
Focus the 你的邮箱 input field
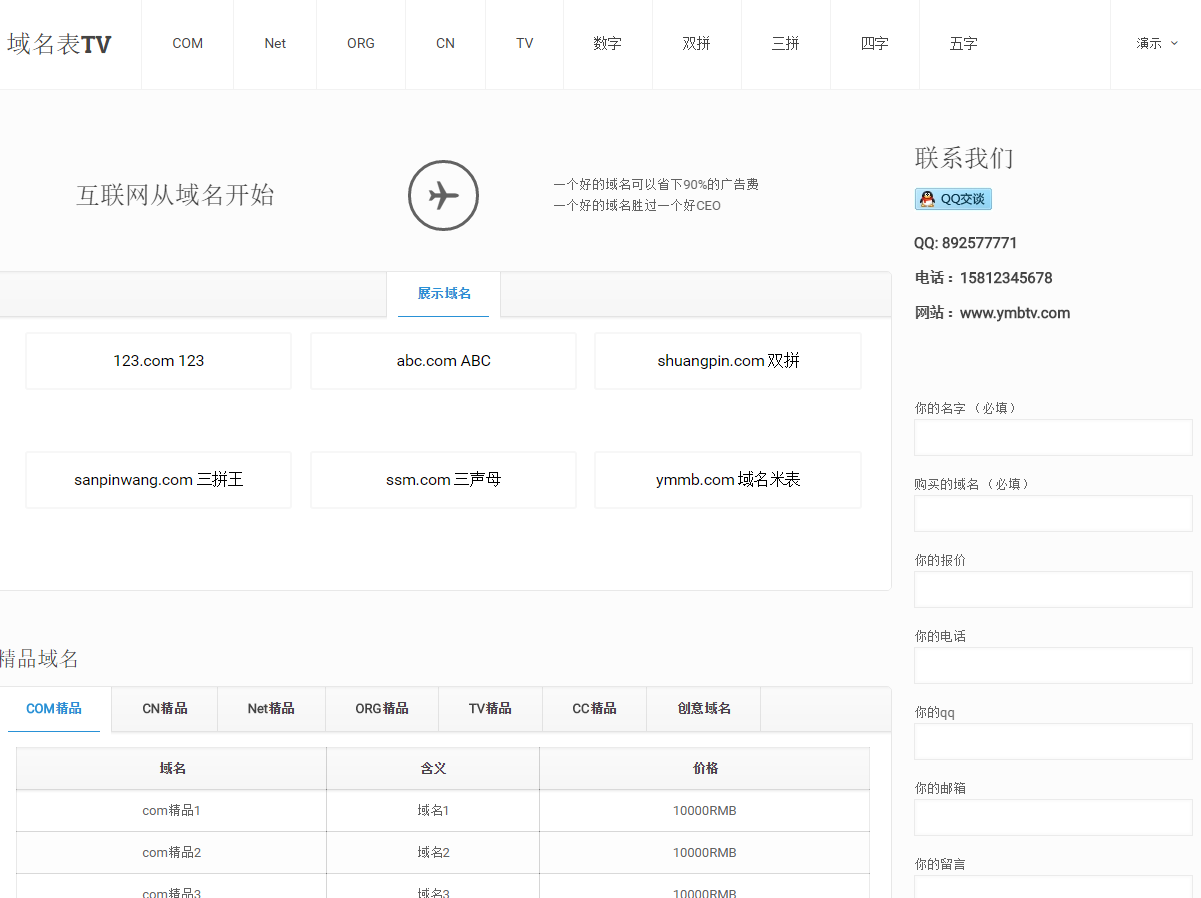(x=1053, y=818)
